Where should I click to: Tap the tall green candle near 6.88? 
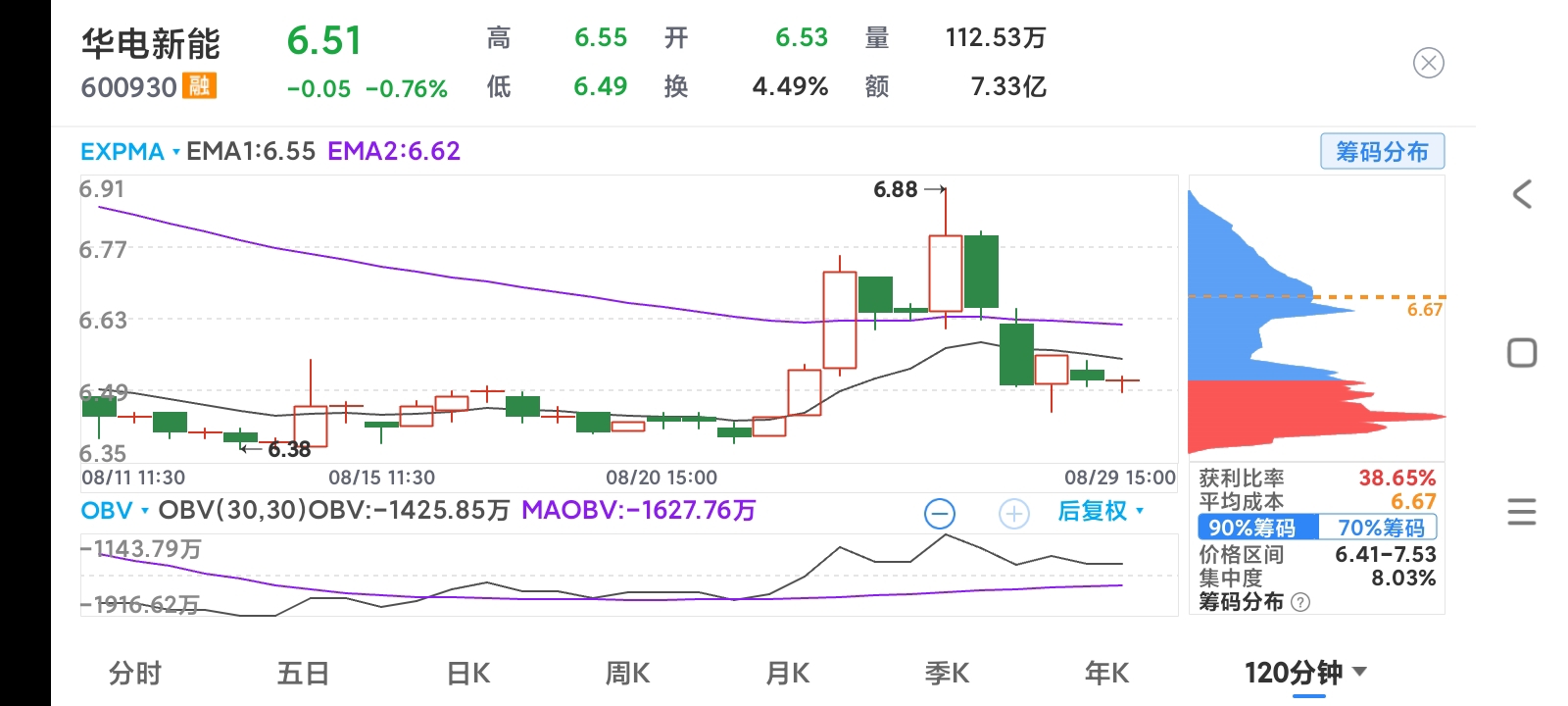click(x=981, y=272)
